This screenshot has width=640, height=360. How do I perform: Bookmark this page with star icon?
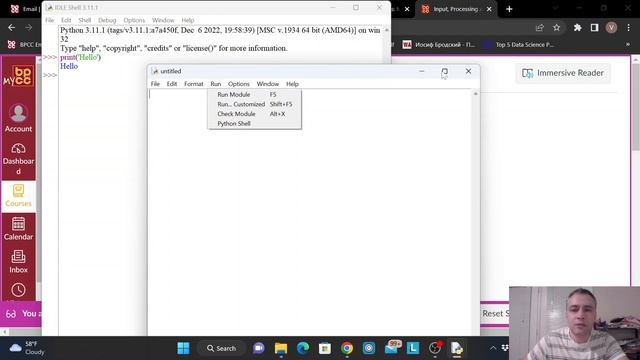tap(556, 27)
